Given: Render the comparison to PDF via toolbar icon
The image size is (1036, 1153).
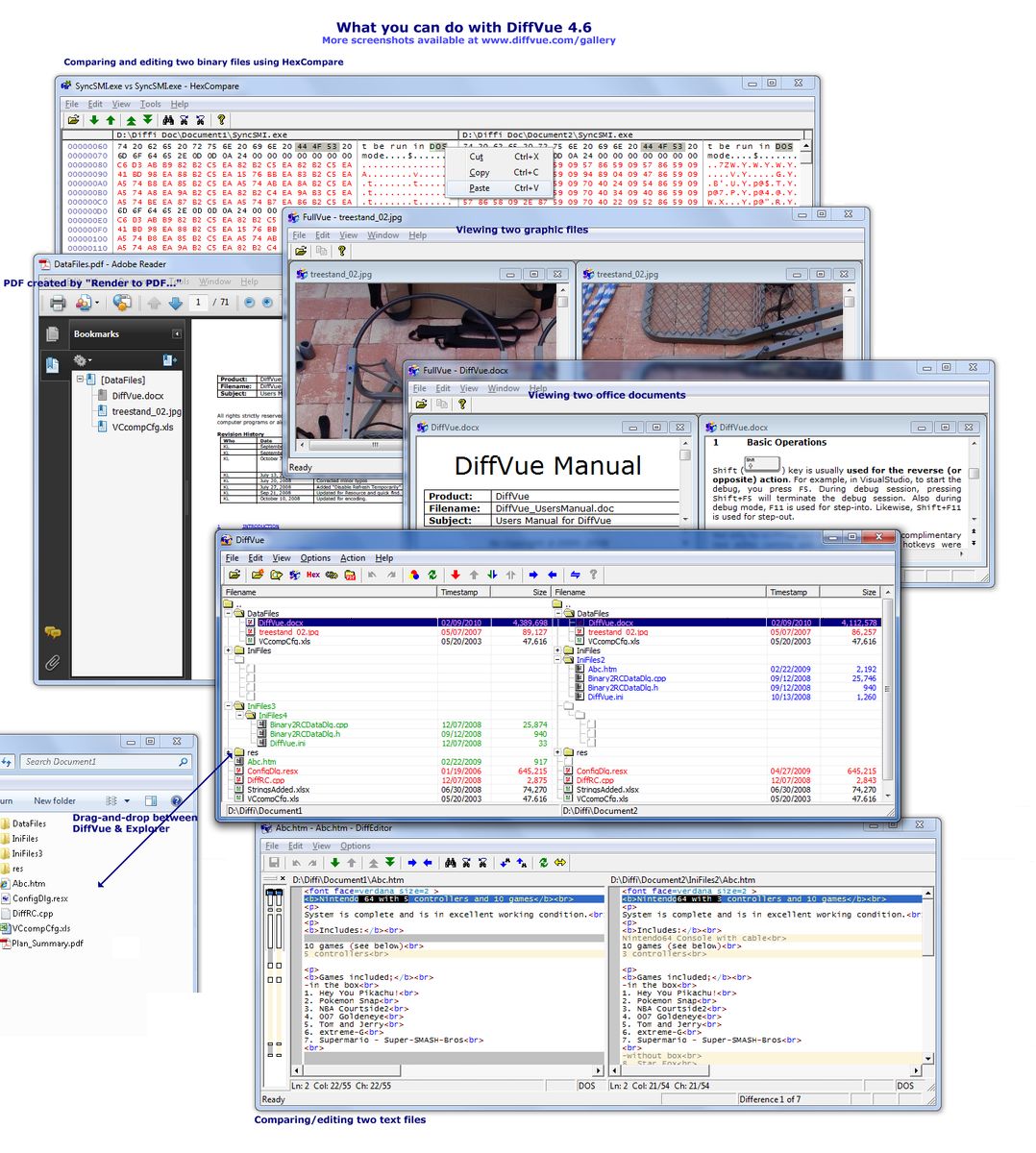Looking at the screenshot, I should click(349, 575).
